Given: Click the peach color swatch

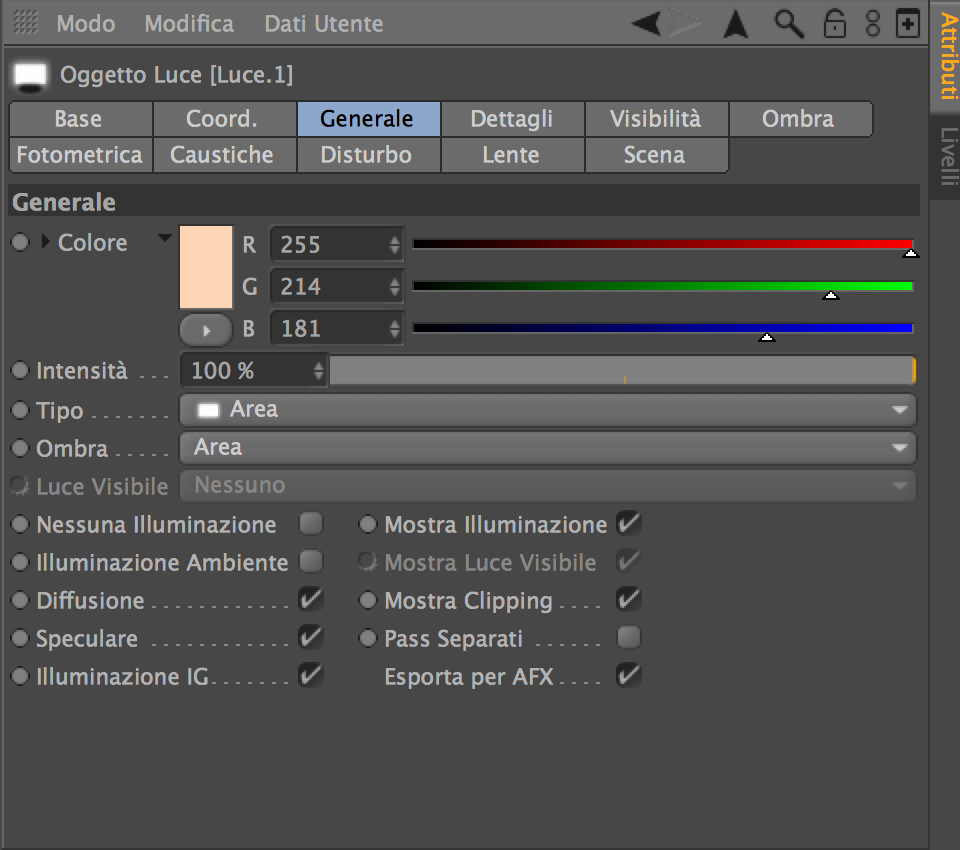Looking at the screenshot, I should coord(206,266).
